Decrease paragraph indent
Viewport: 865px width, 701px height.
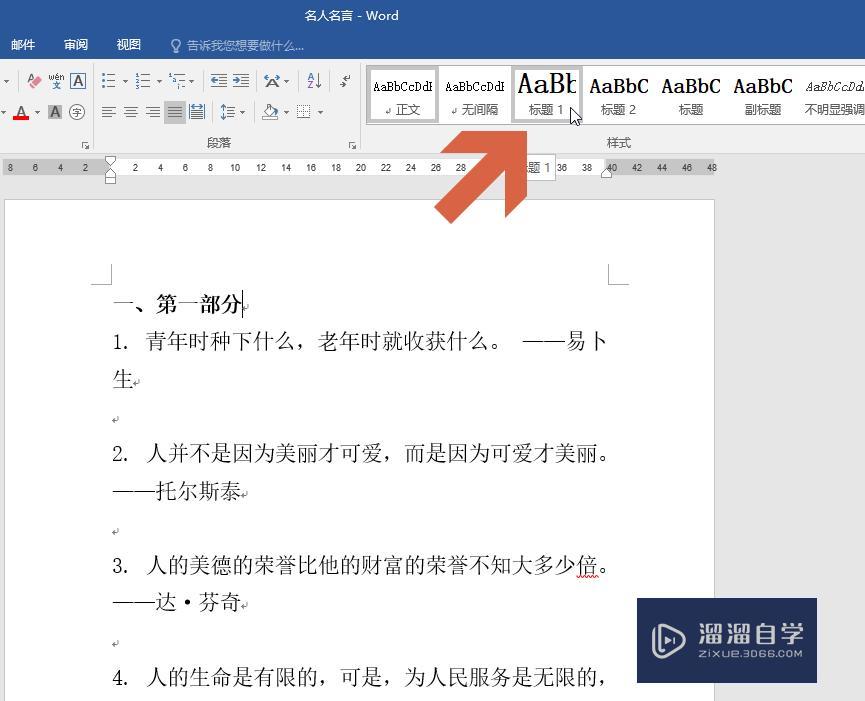coord(218,81)
